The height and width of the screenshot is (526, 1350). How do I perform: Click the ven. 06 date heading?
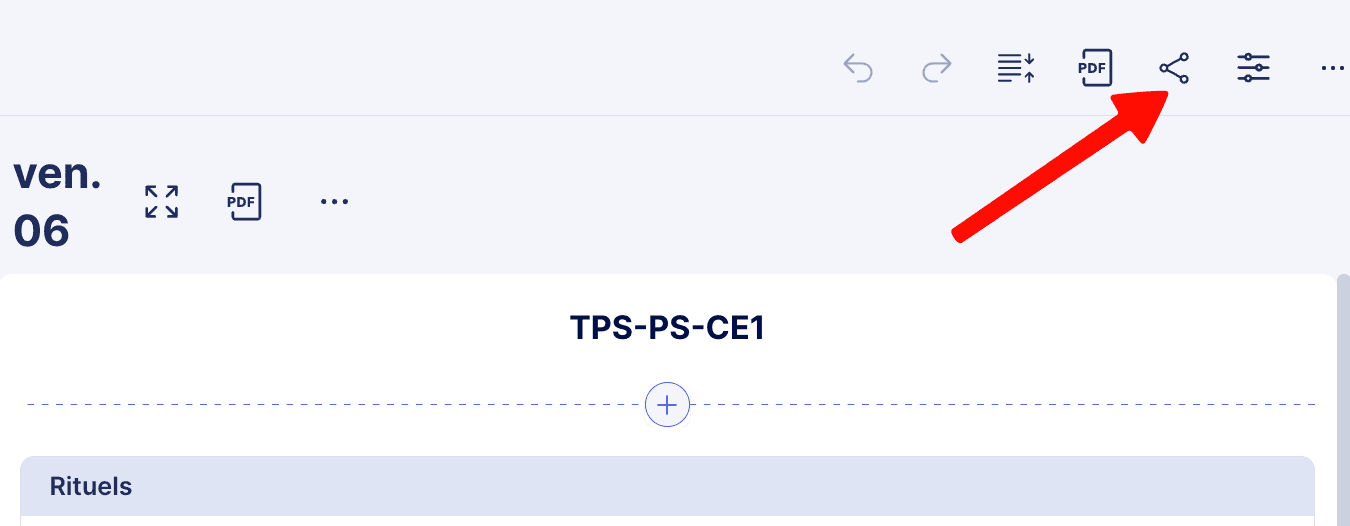[x=58, y=174]
